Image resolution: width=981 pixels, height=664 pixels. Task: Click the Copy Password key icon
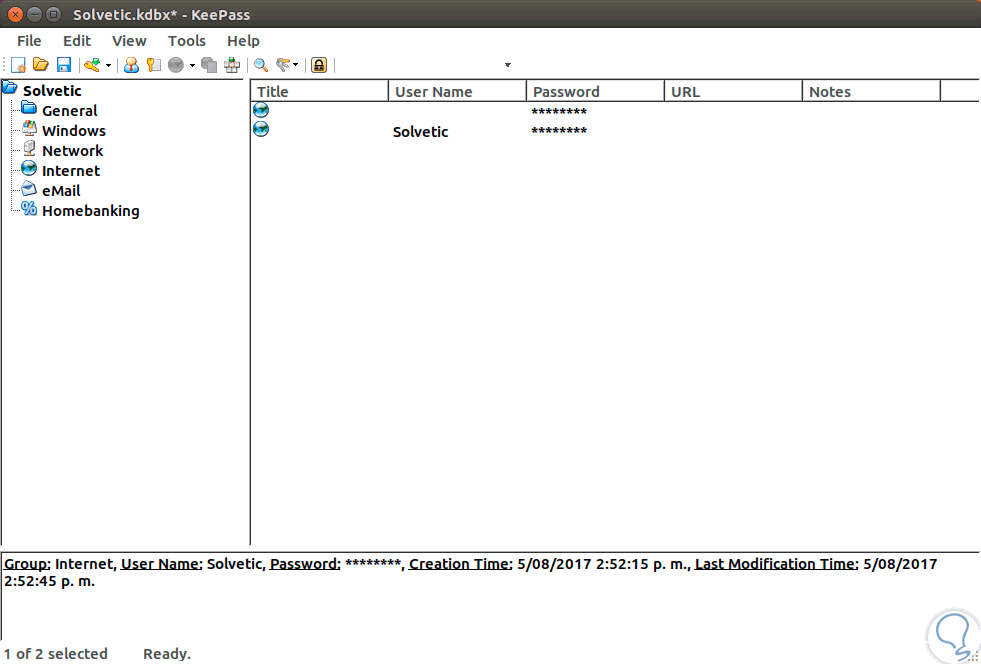(x=153, y=64)
